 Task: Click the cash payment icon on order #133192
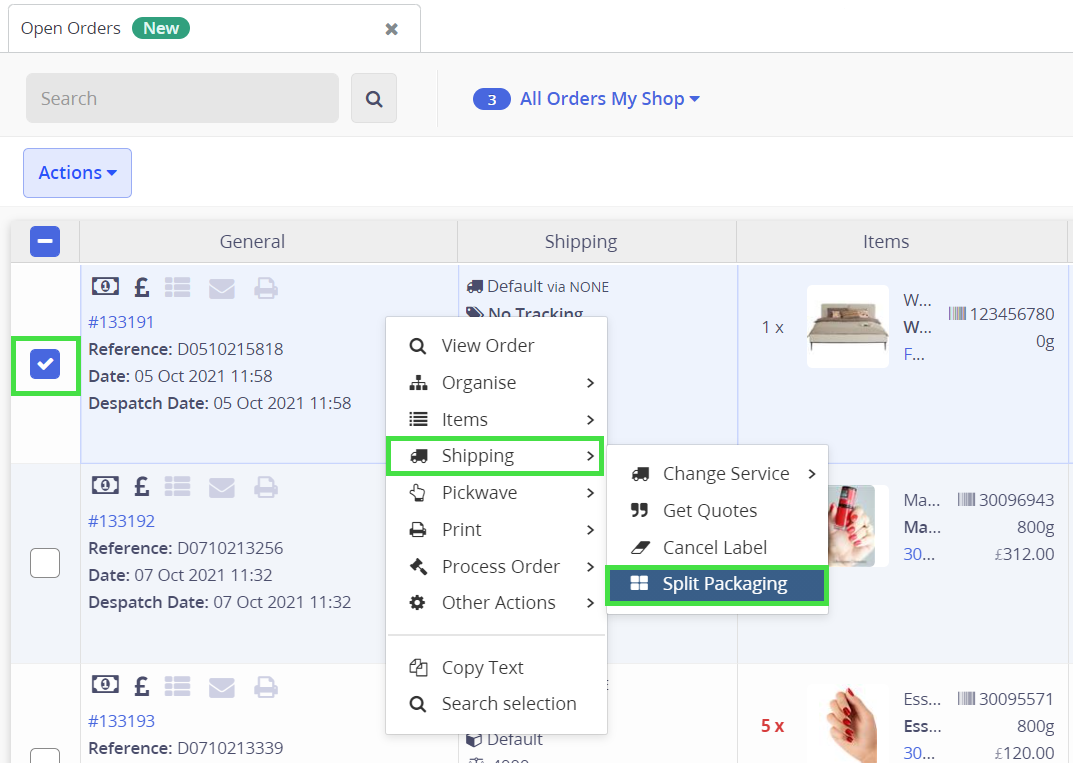click(105, 486)
